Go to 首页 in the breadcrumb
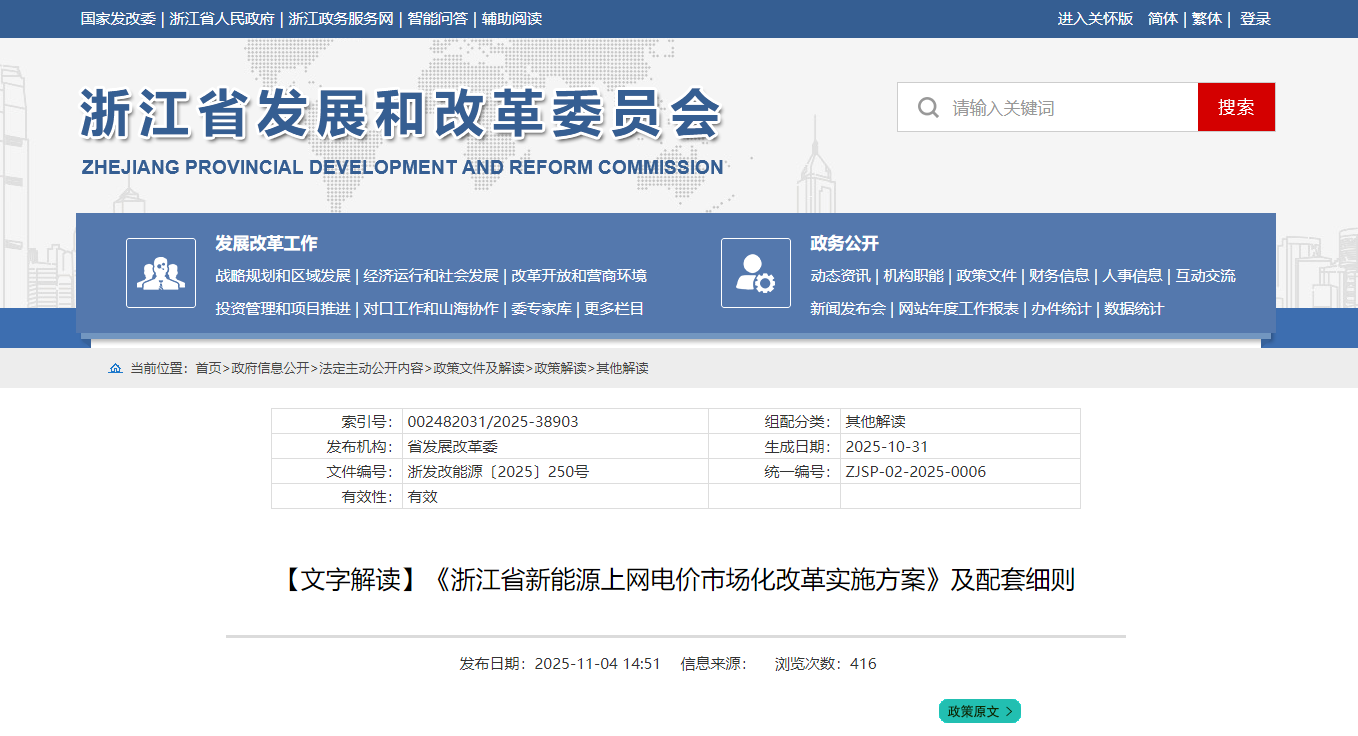This screenshot has height=736, width=1358. coord(208,369)
